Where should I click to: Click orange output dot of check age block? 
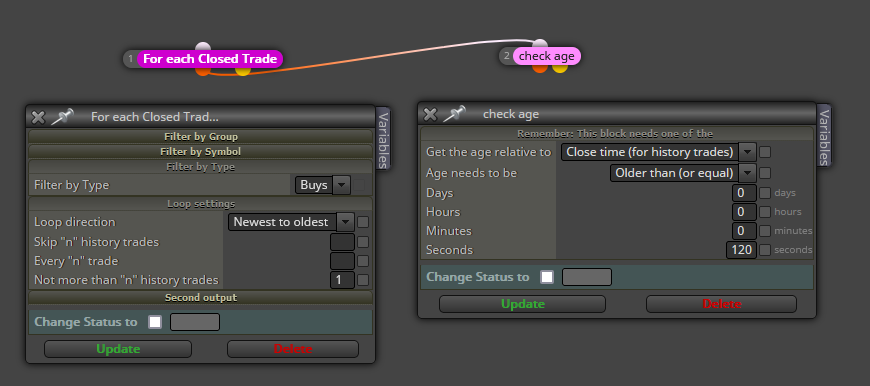pos(540,68)
